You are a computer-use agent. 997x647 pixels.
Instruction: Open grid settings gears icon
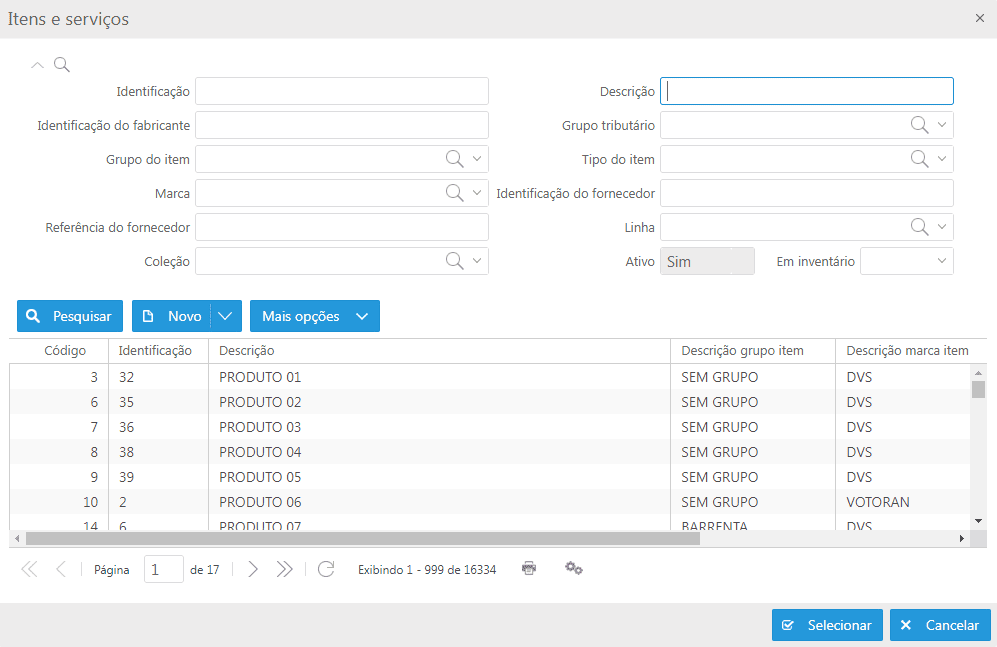574,568
